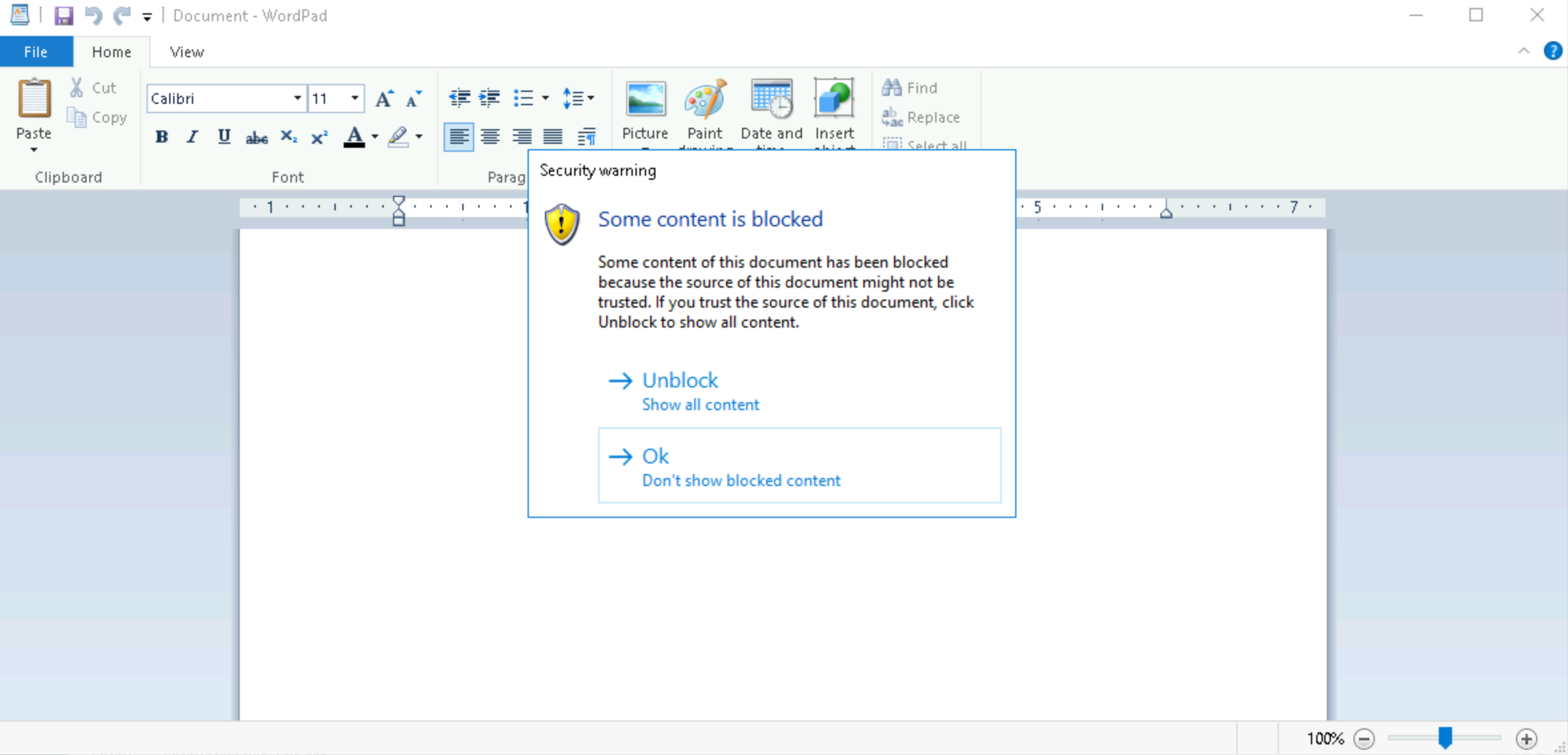Image resolution: width=1568 pixels, height=755 pixels.
Task: Expand the Font size dropdown
Action: coord(355,98)
